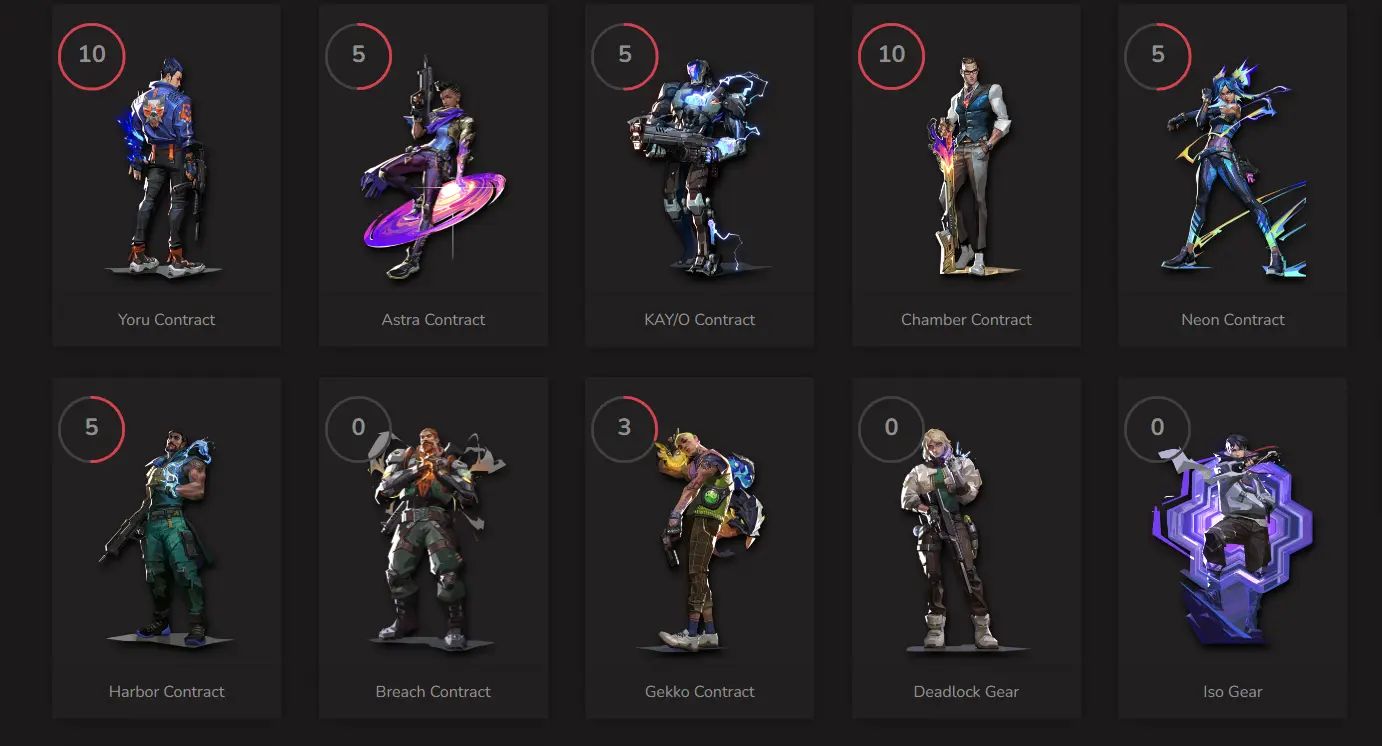Select the Yoru agent artwork
This screenshot has width=1382, height=746.
coord(166,165)
